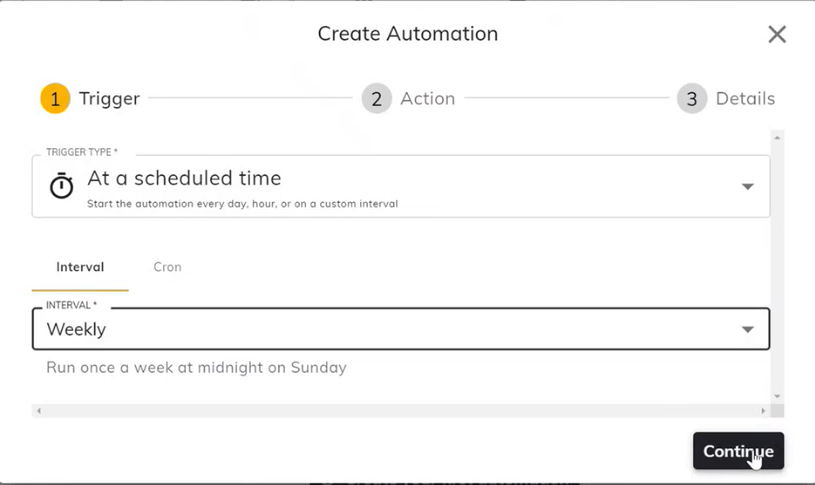Click the Action step label
815x485 pixels.
pos(427,98)
